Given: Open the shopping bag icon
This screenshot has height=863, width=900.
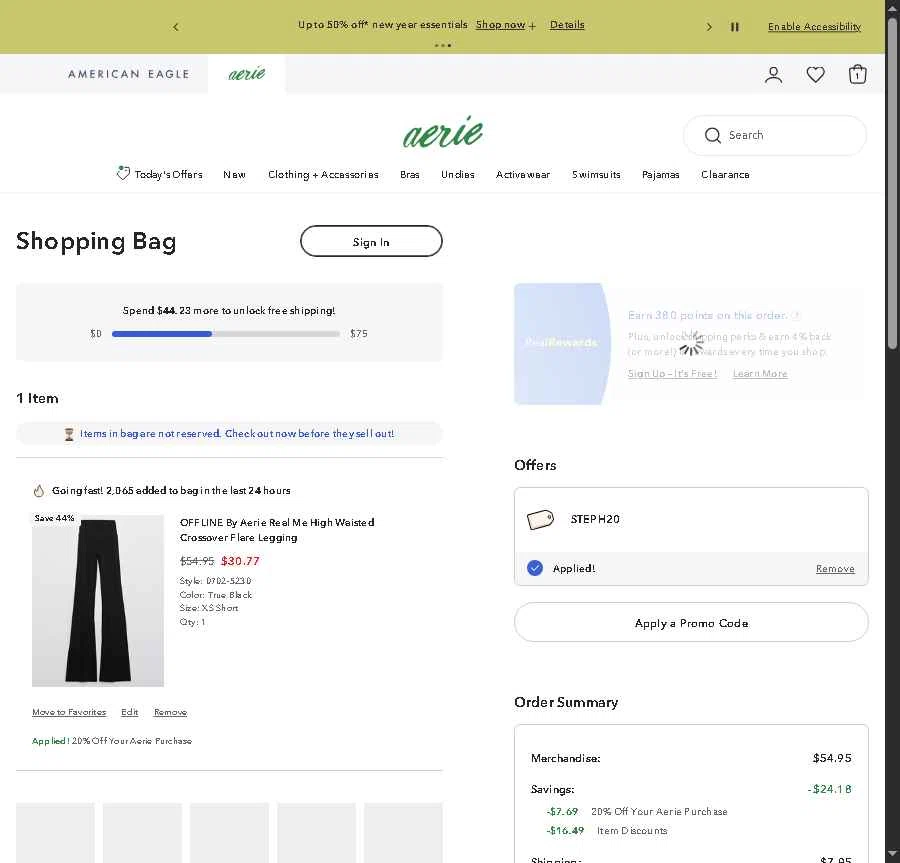Looking at the screenshot, I should [858, 74].
